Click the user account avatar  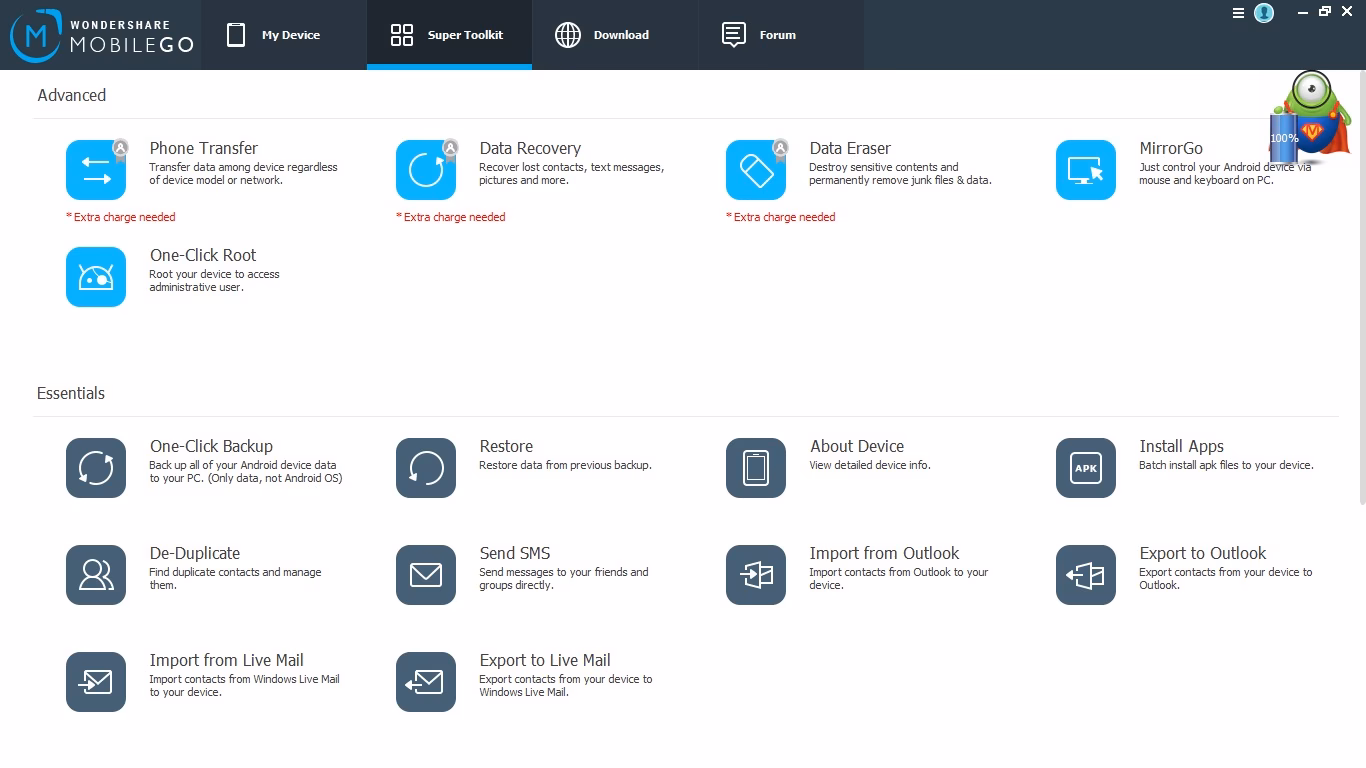pyautogui.click(x=1262, y=13)
